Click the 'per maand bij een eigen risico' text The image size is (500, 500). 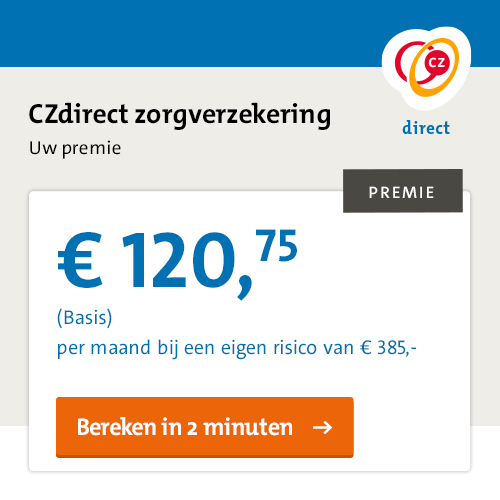[x=205, y=348]
